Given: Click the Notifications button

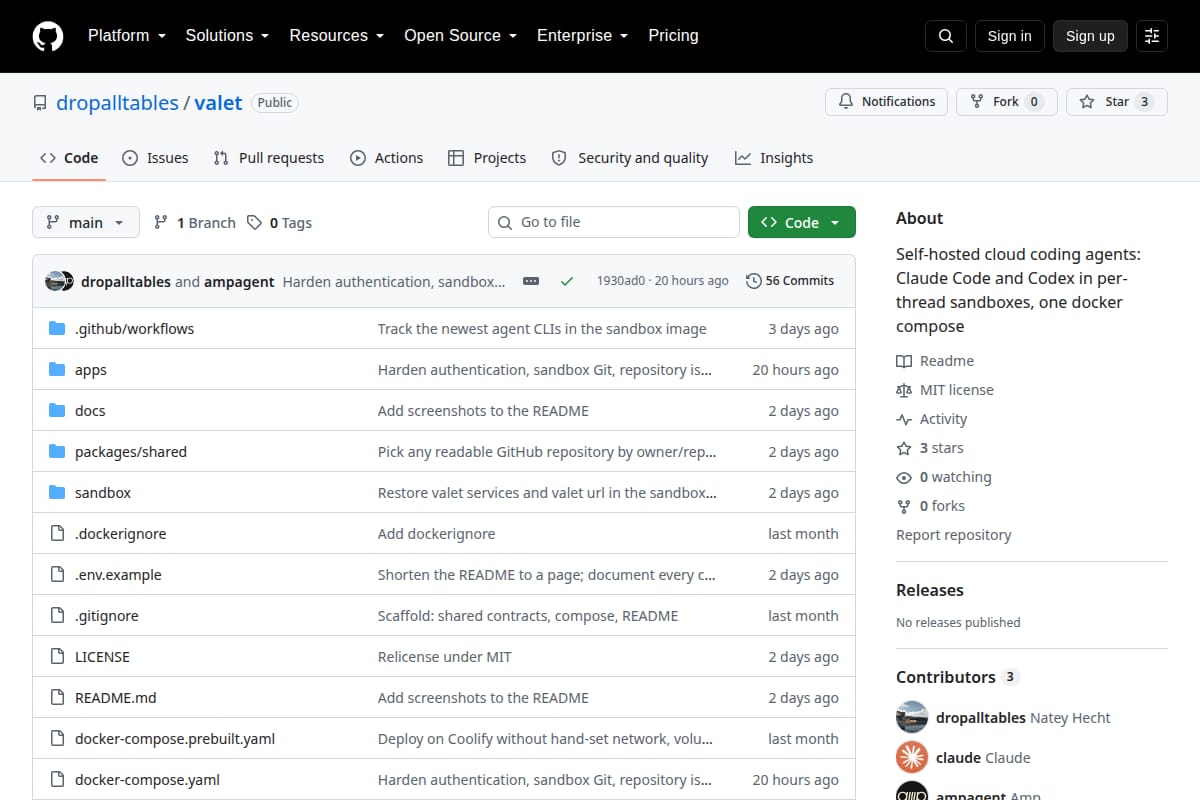Looking at the screenshot, I should tap(886, 102).
